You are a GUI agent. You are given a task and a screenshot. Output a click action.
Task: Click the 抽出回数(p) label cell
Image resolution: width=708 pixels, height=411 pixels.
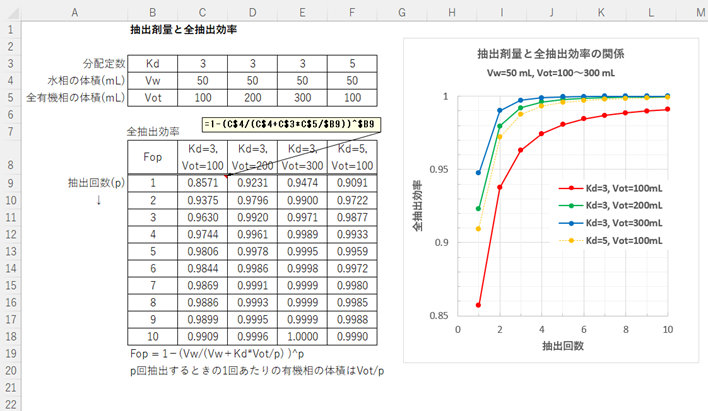coord(96,183)
